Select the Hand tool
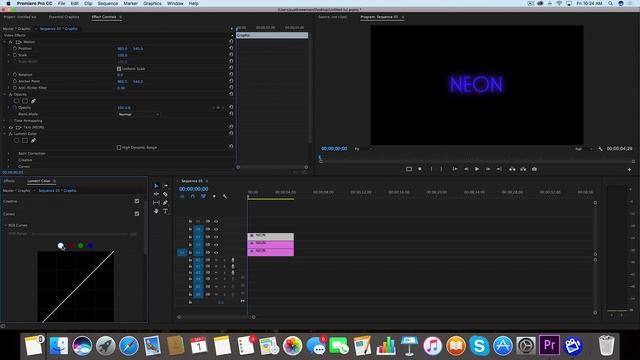Screen dimensions: 640x360 point(156,211)
